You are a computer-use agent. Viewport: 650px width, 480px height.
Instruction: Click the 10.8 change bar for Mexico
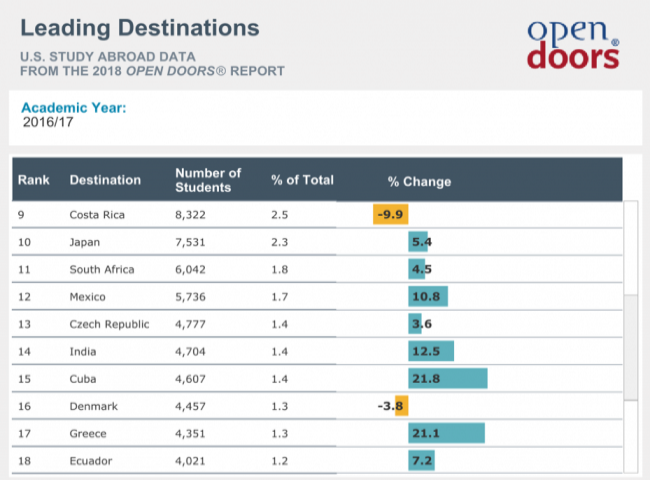(428, 296)
